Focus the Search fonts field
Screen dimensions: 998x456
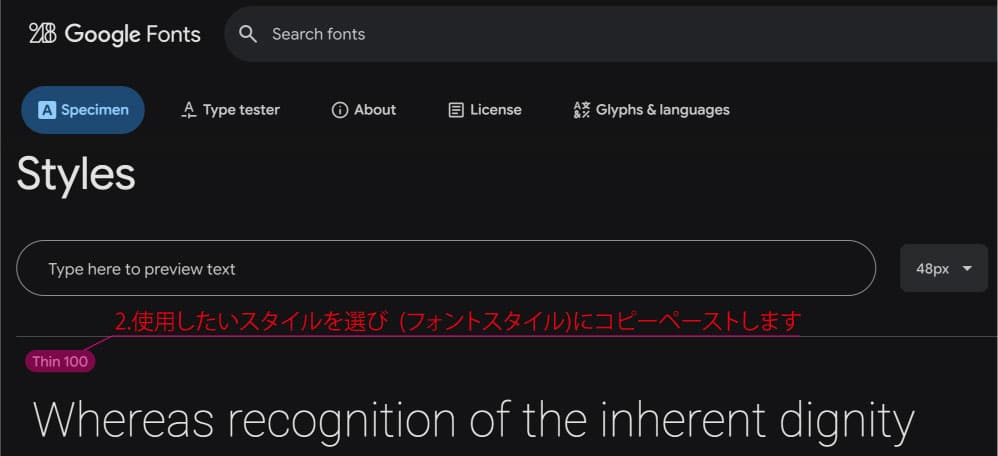600,34
